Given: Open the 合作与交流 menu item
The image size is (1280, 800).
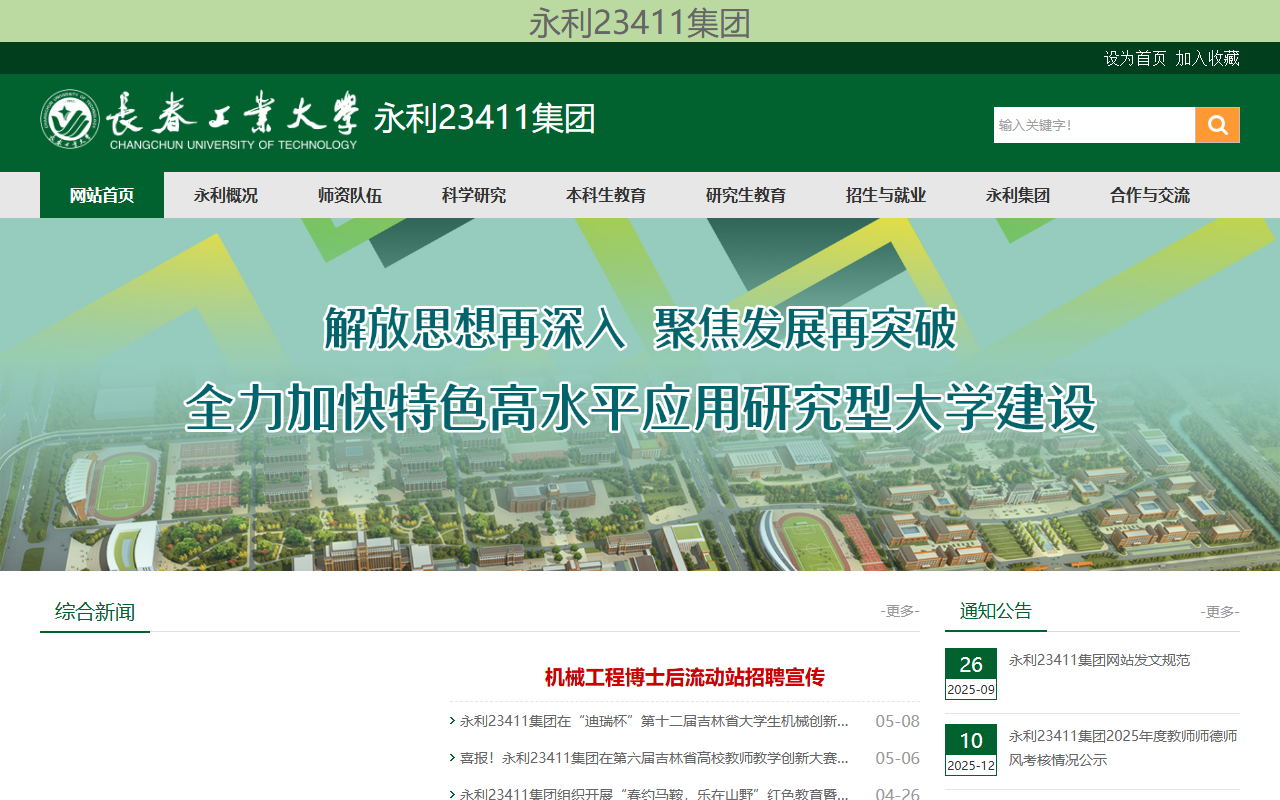Looking at the screenshot, I should [x=1150, y=195].
